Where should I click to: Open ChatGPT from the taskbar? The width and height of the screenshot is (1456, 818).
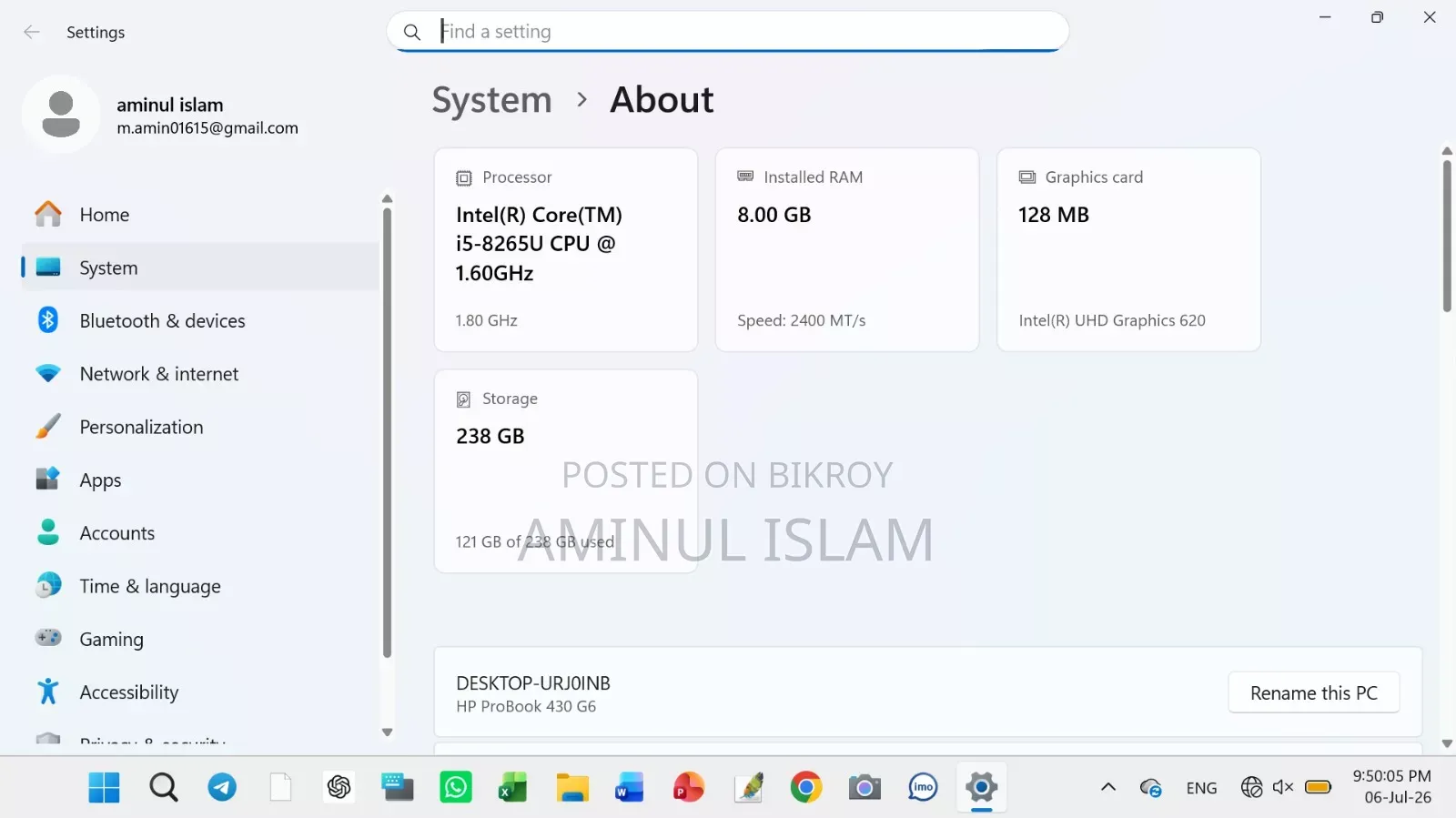click(x=339, y=787)
